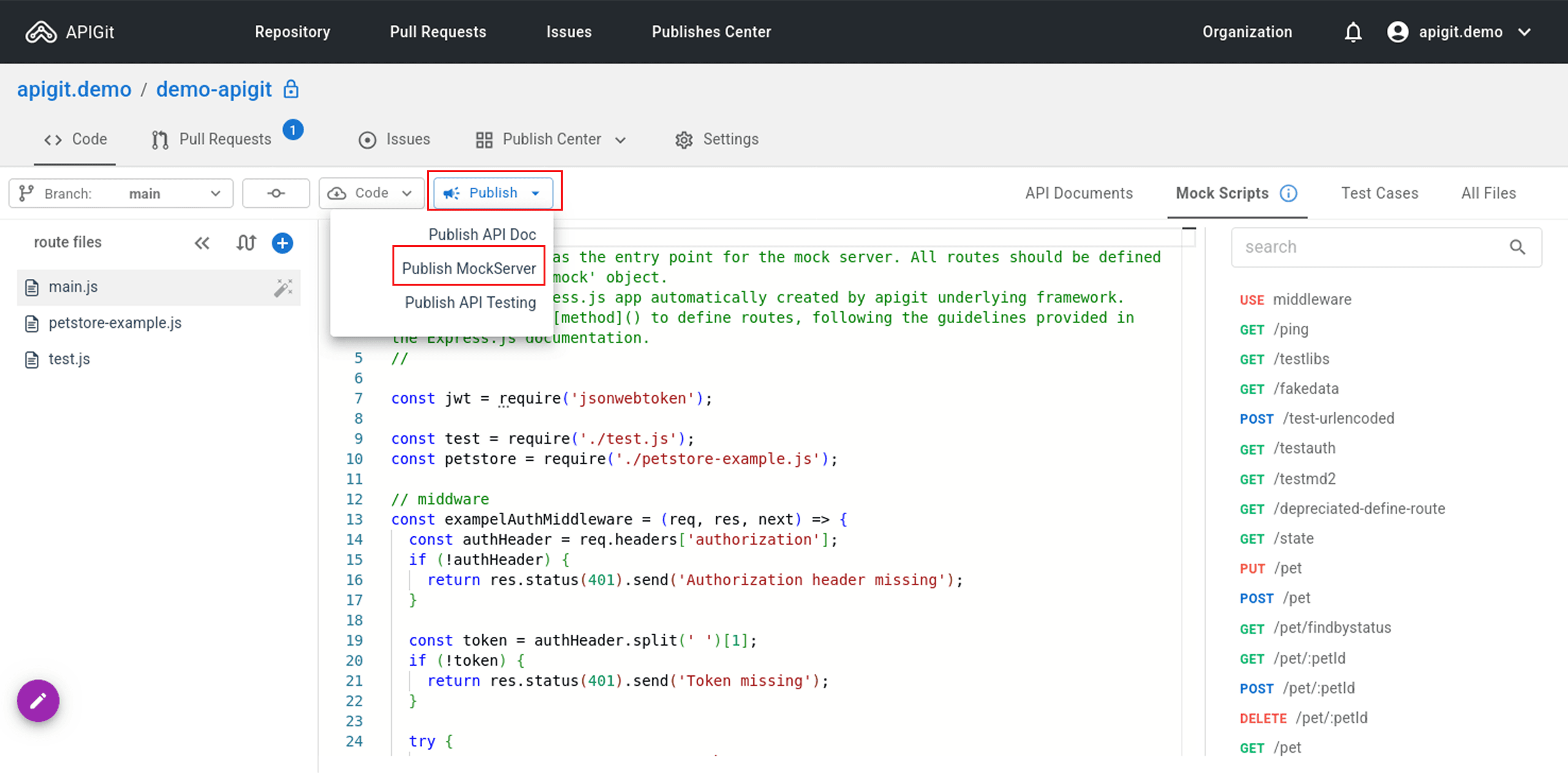This screenshot has height=773, width=1568.
Task: Click the APIGit logo icon
Action: point(41,31)
